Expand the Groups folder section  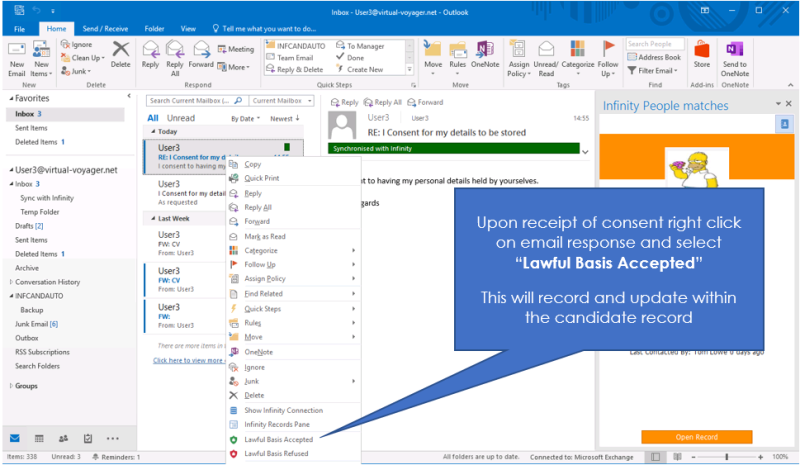click(x=10, y=385)
